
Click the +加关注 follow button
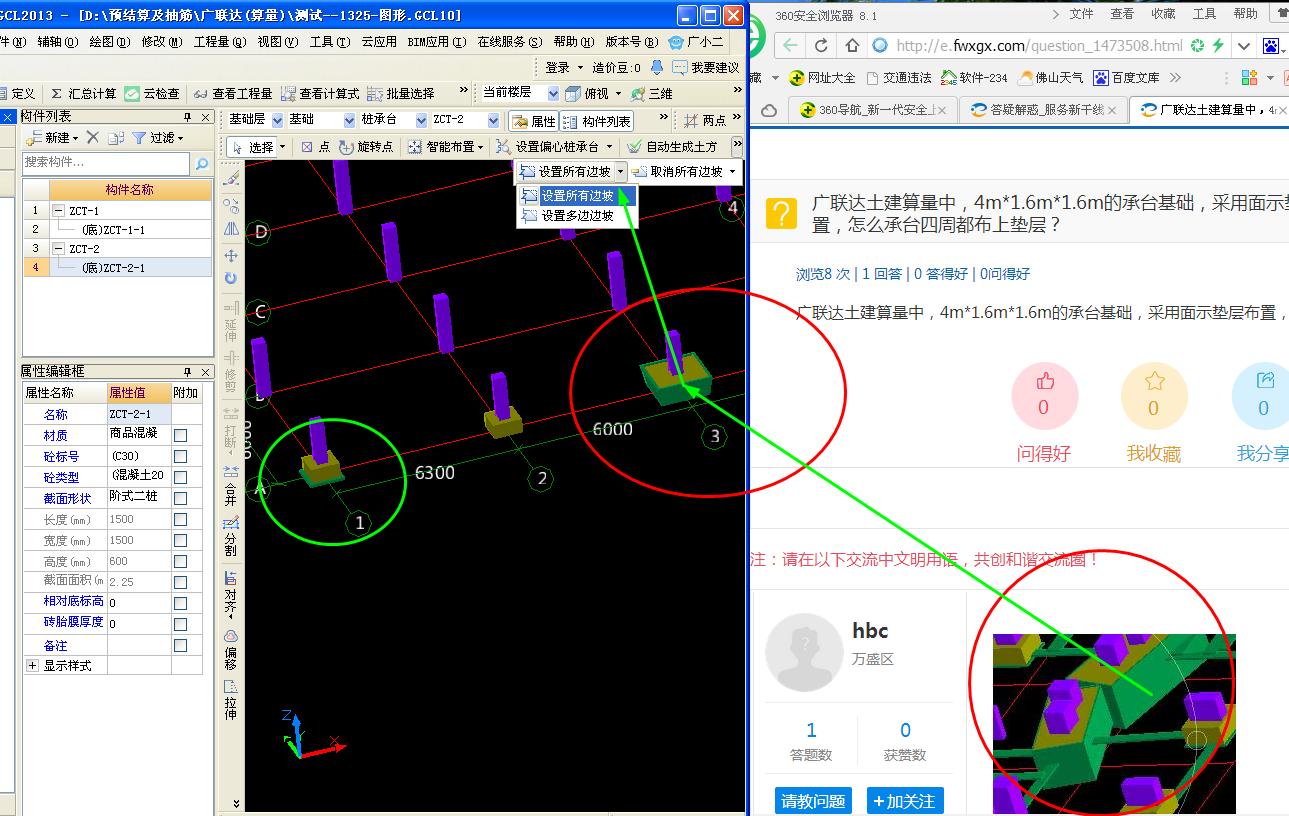904,801
